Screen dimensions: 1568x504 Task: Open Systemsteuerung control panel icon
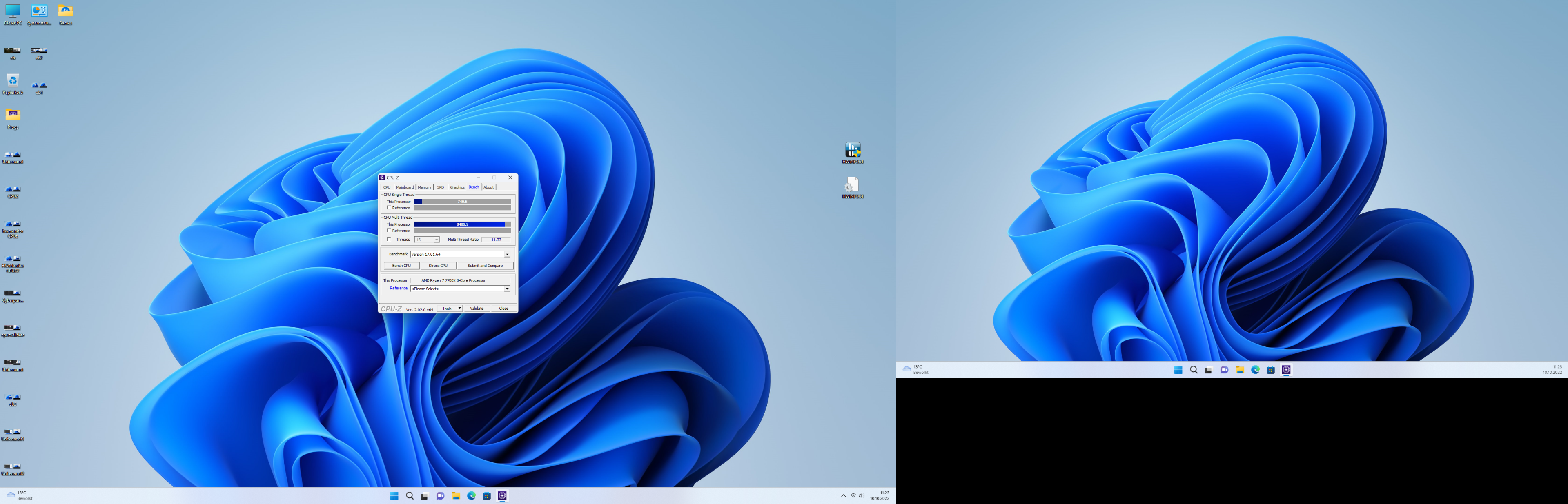tap(39, 12)
